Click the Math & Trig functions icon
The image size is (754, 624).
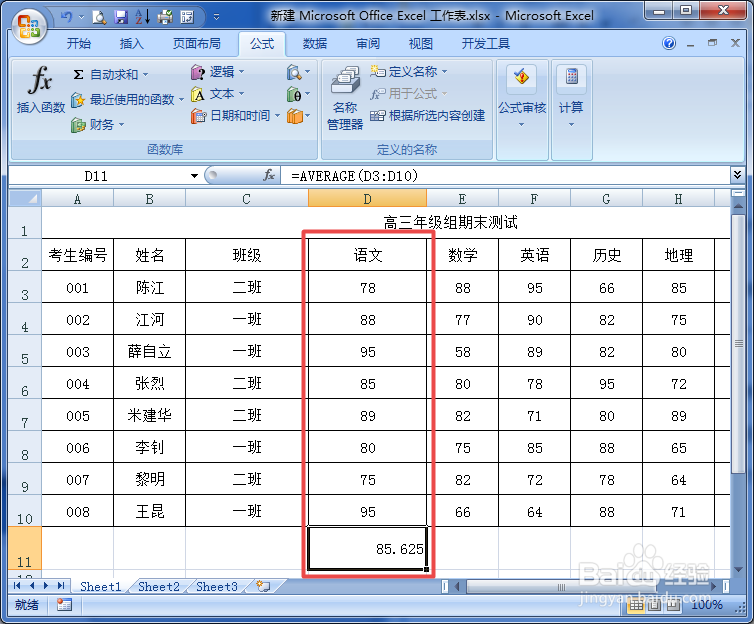294,94
